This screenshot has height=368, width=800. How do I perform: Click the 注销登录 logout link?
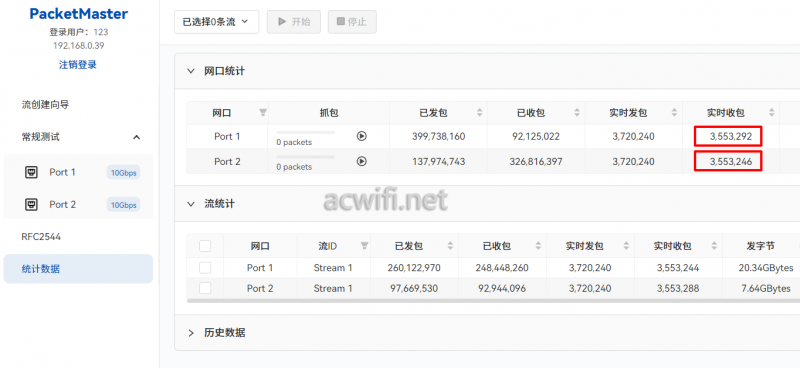[x=78, y=65]
